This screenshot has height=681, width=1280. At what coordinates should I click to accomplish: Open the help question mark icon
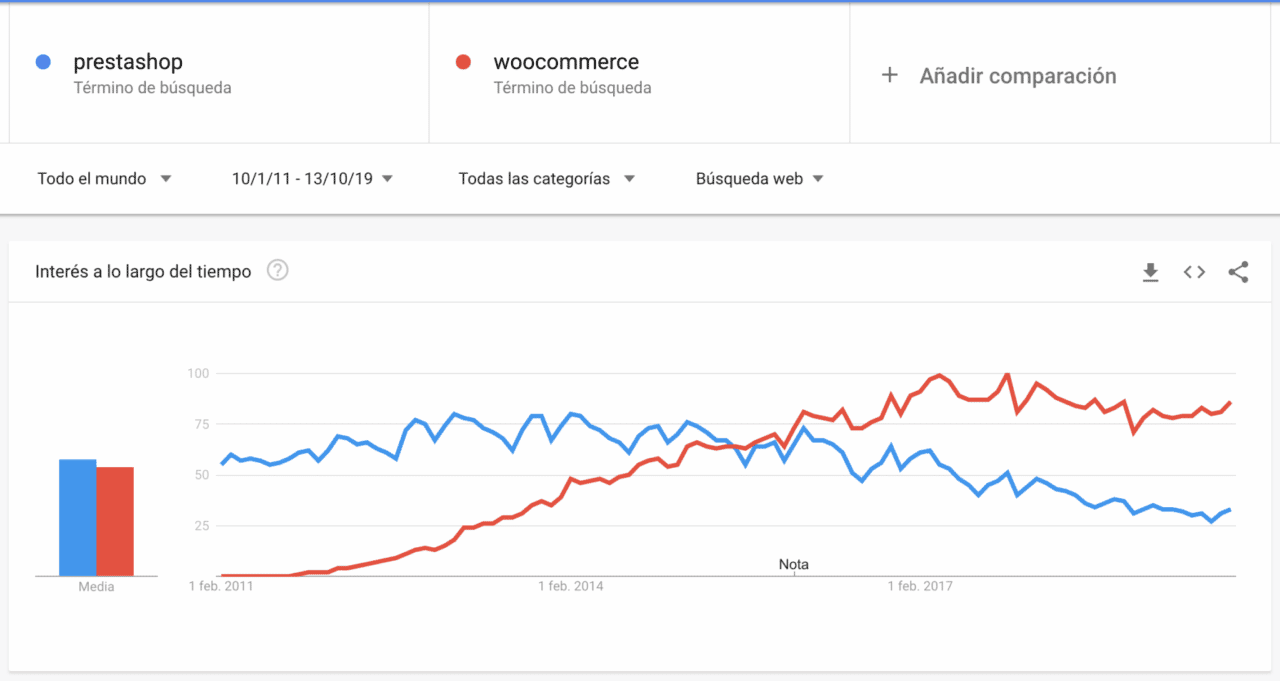(278, 270)
